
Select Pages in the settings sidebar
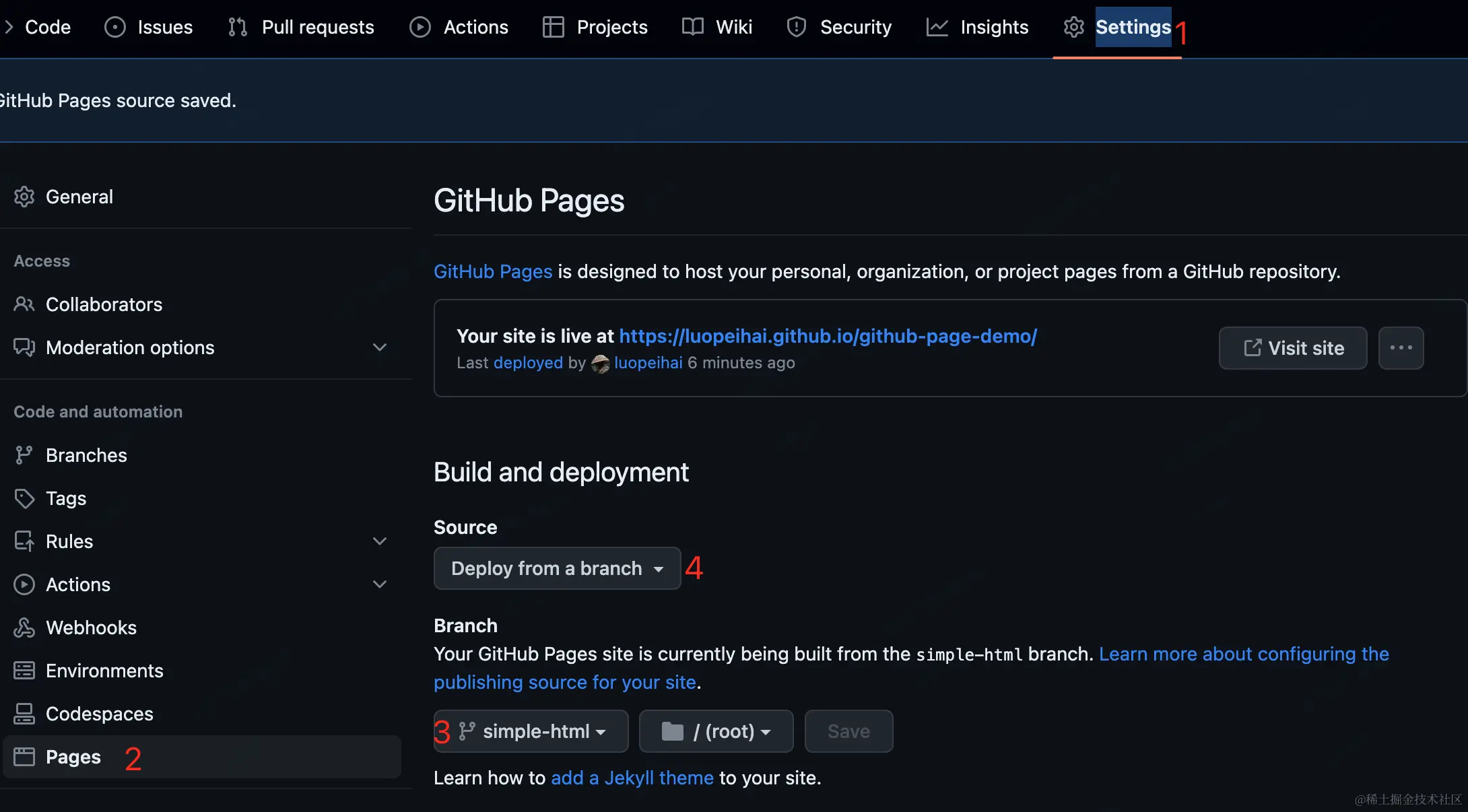point(73,757)
